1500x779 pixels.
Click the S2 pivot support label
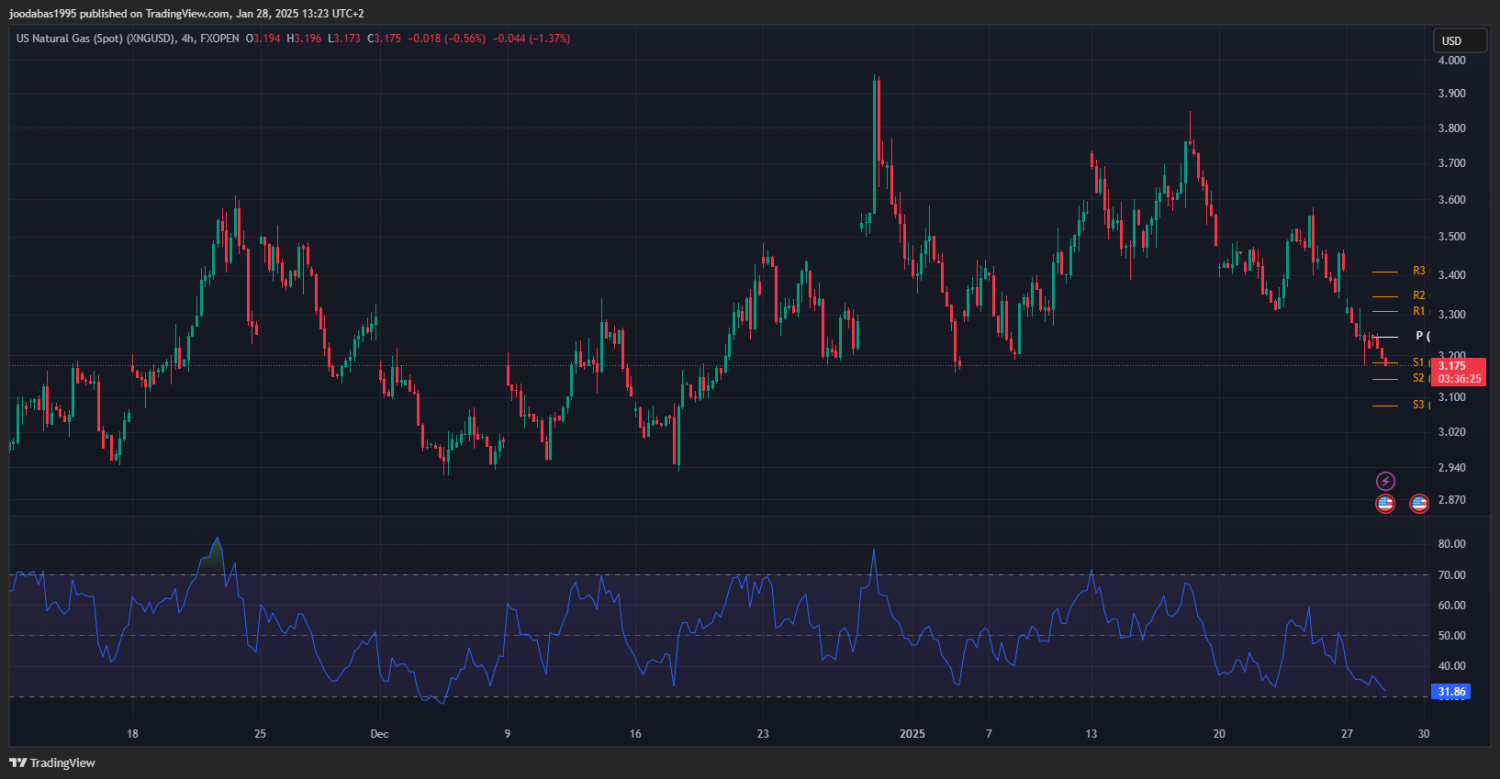(1419, 379)
